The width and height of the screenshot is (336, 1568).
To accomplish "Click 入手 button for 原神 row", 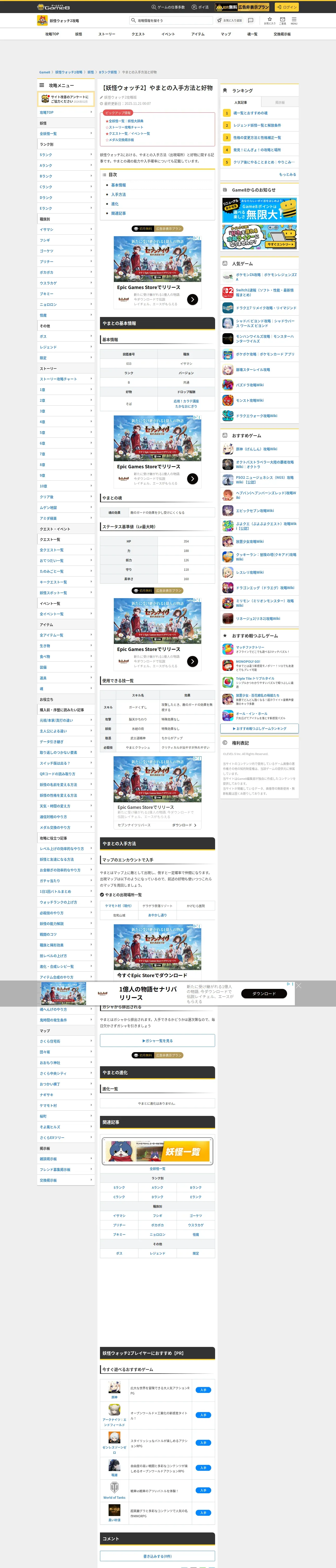I will click(204, 1390).
